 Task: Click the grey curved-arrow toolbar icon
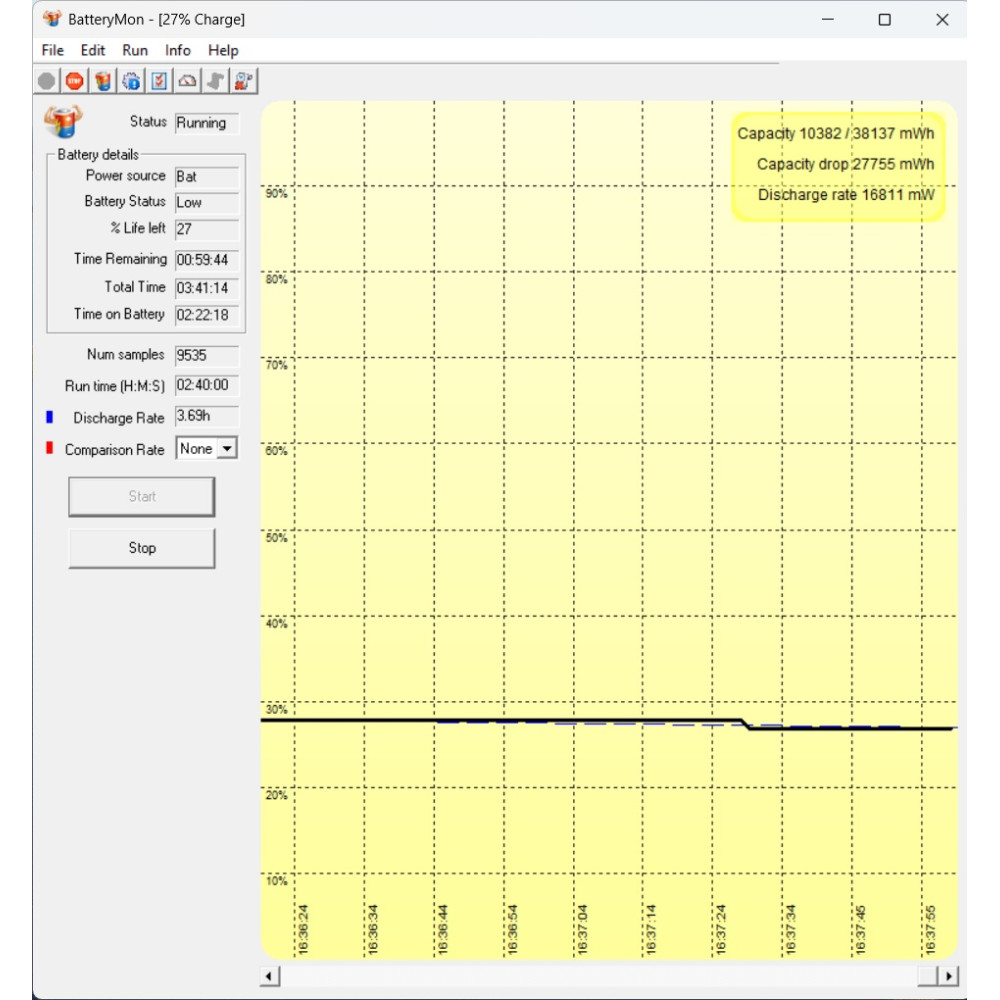point(215,81)
